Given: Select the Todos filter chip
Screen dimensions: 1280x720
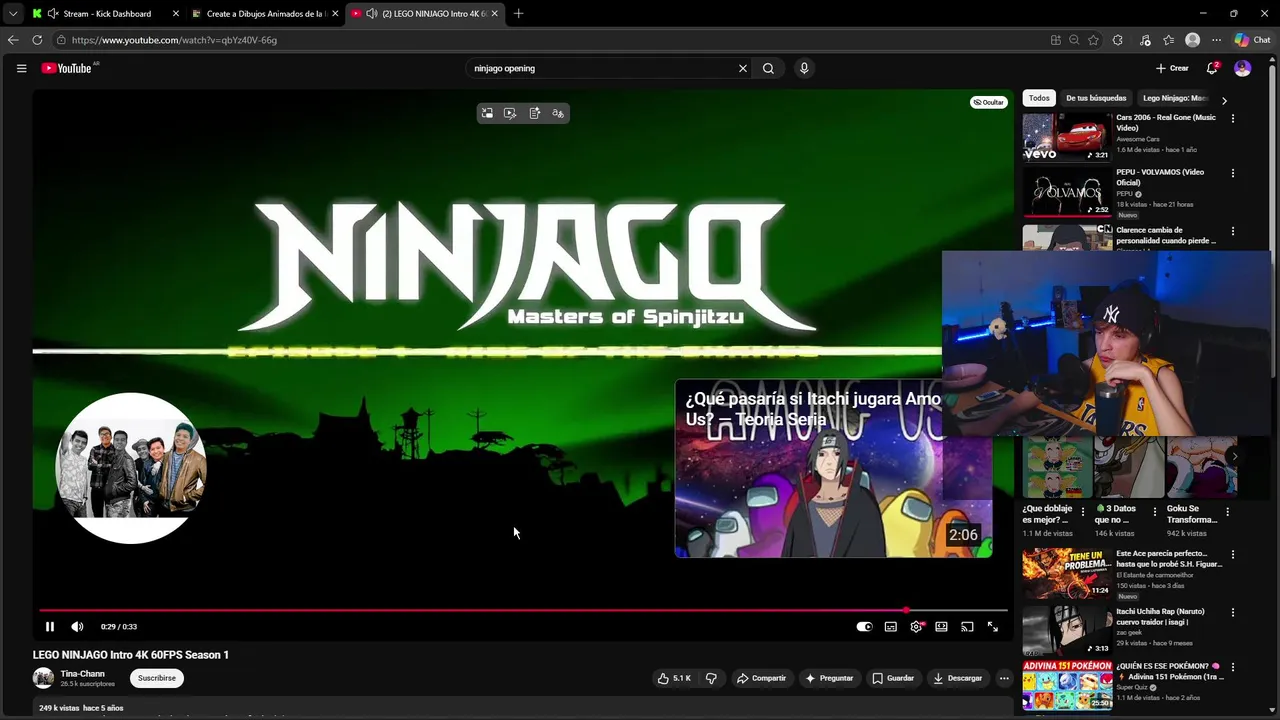Looking at the screenshot, I should 1039,98.
